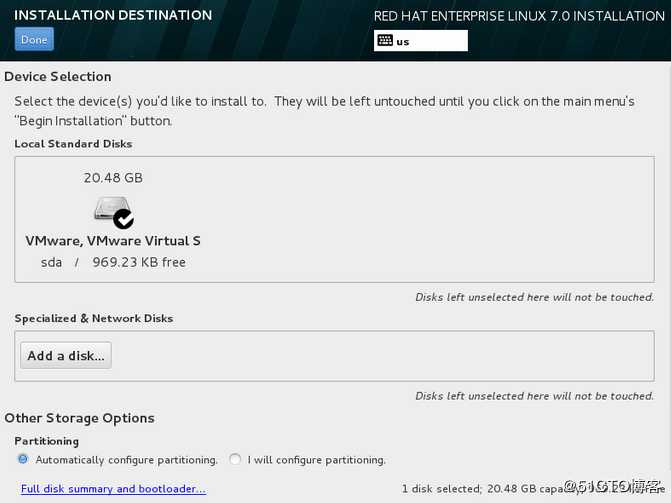This screenshot has height=503, width=671.
Task: Click the 'us' keyboard layout indicator
Action: click(x=403, y=42)
